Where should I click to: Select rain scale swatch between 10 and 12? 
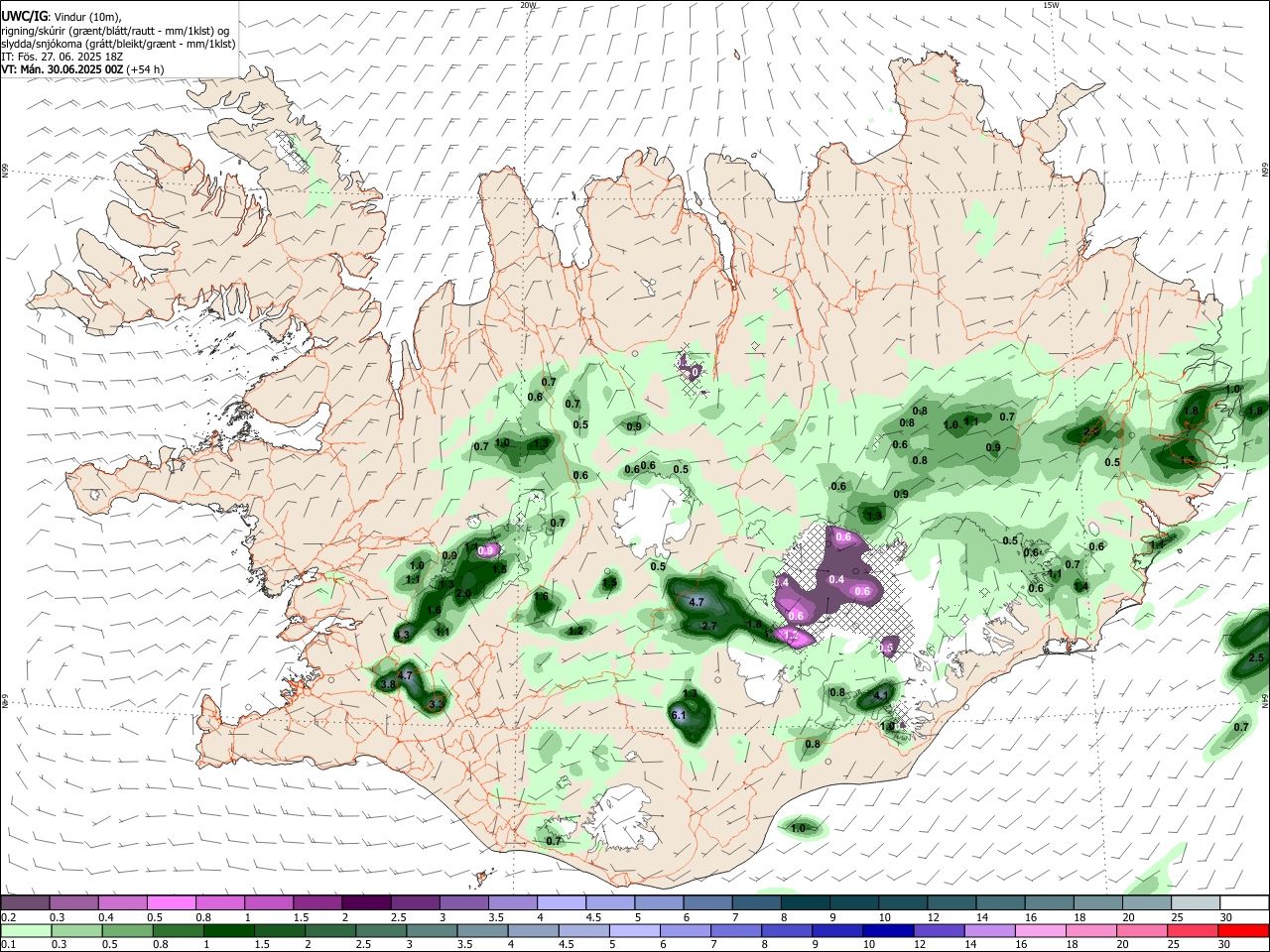point(886,931)
